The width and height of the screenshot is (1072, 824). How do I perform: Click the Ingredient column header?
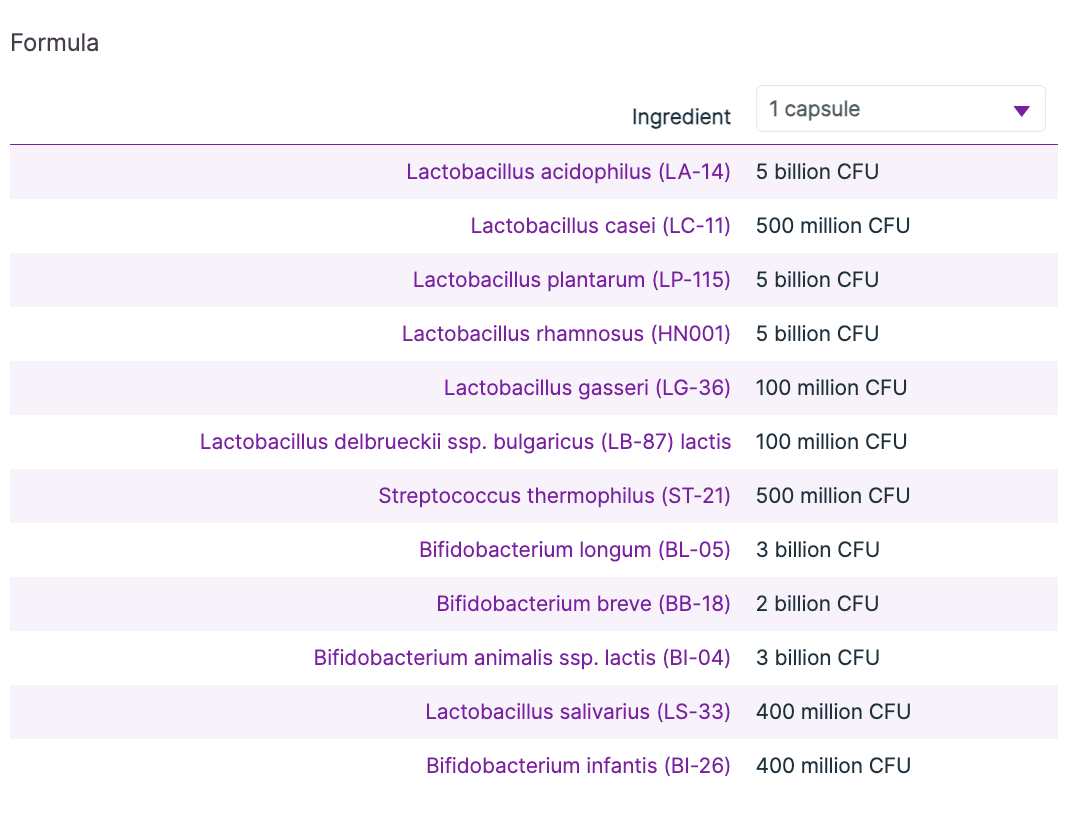tap(681, 117)
